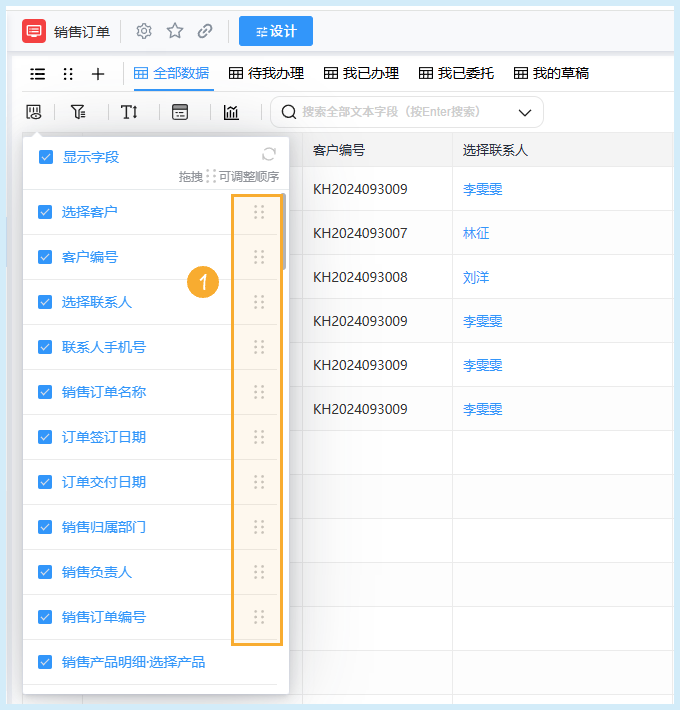680x710 pixels.
Task: Open the settings gear icon
Action: (x=144, y=31)
